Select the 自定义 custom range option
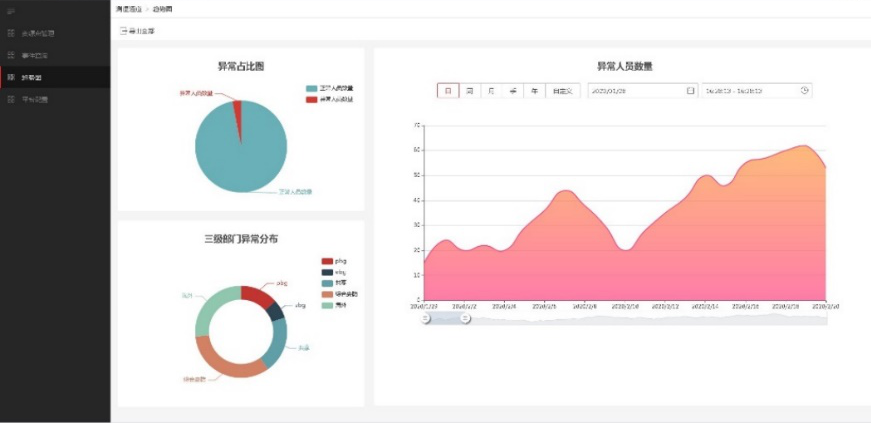The image size is (871, 423). pyautogui.click(x=563, y=91)
